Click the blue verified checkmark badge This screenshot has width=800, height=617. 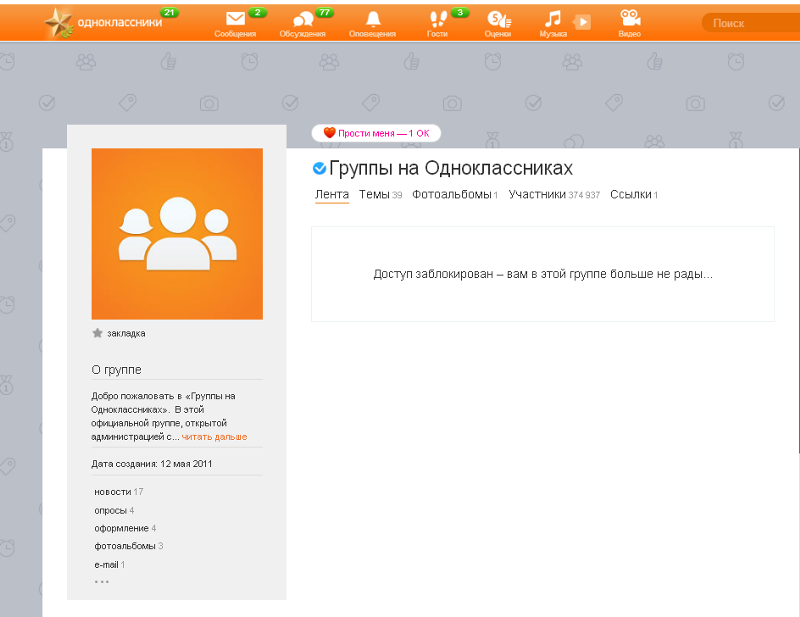pyautogui.click(x=319, y=168)
